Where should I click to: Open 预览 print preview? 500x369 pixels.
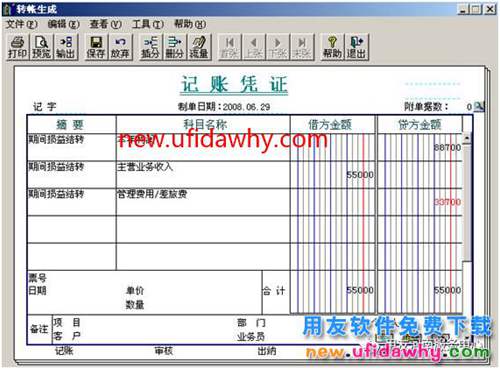42,47
